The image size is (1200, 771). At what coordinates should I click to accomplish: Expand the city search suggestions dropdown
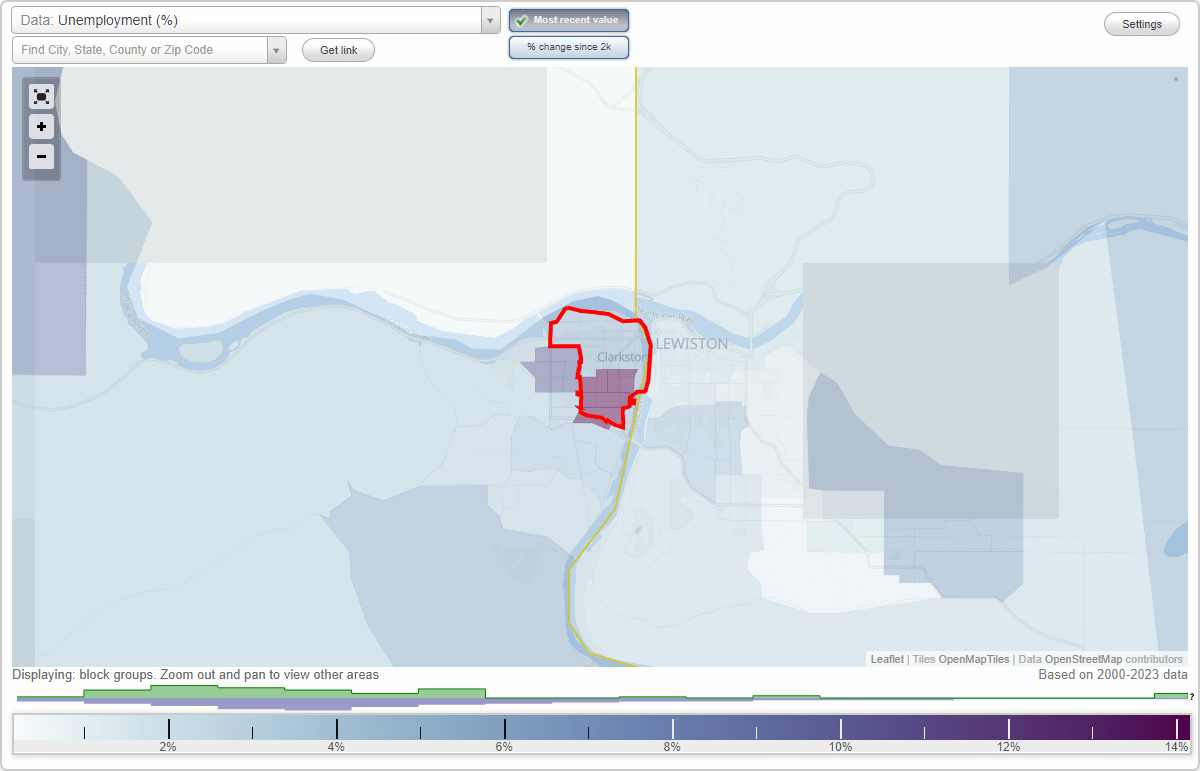click(x=276, y=50)
